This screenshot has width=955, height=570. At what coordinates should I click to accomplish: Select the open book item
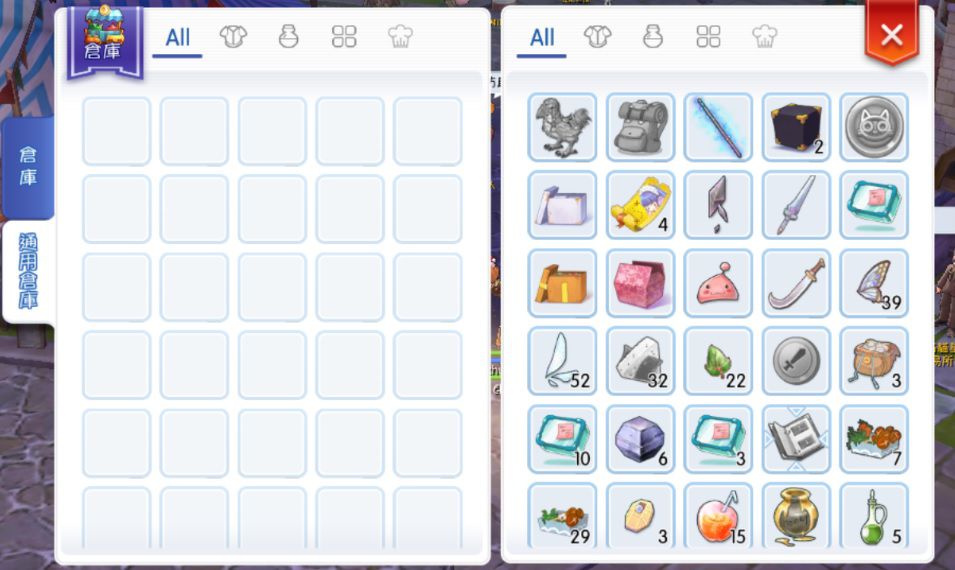pyautogui.click(x=796, y=439)
